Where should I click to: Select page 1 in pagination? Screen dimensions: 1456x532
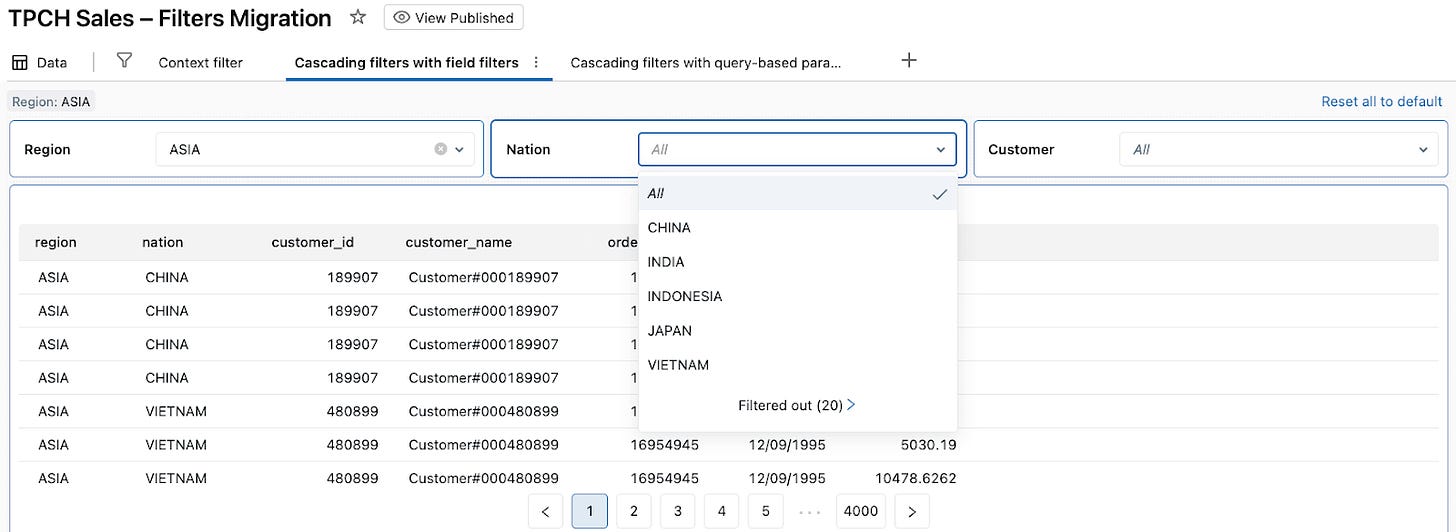coord(590,511)
